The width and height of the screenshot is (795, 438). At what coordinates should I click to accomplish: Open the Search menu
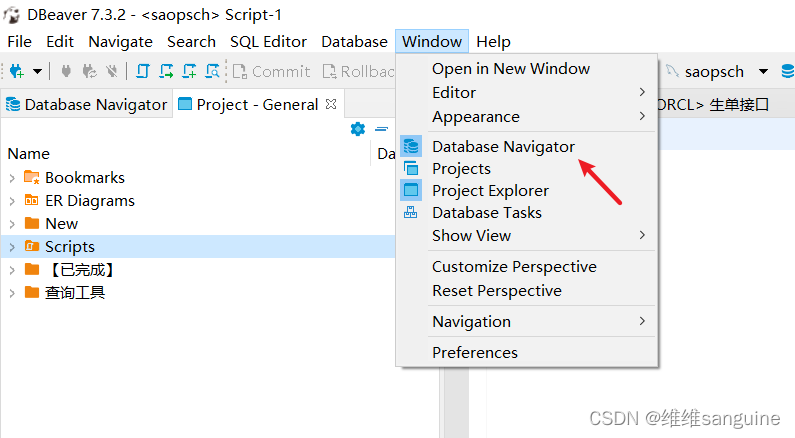point(191,42)
